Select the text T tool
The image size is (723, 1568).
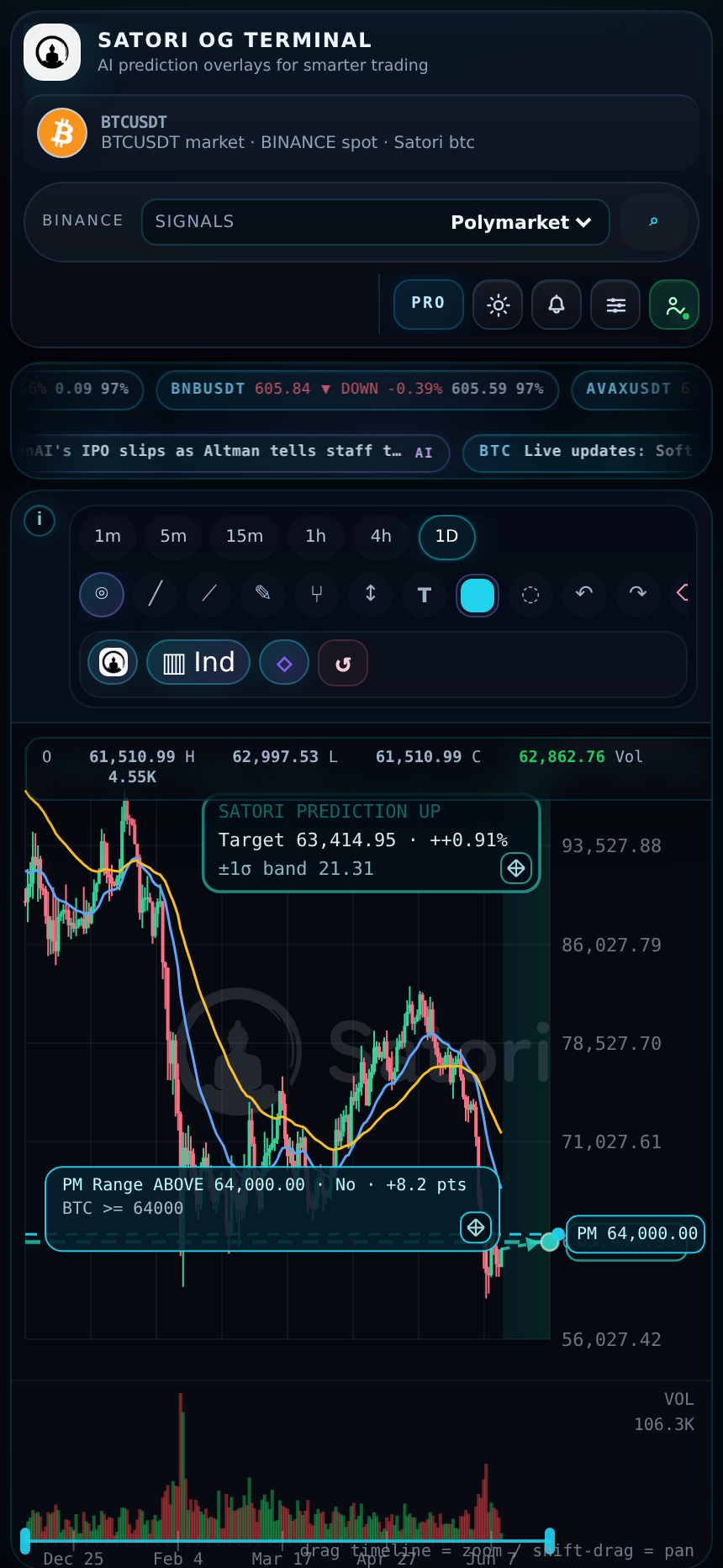coord(425,595)
